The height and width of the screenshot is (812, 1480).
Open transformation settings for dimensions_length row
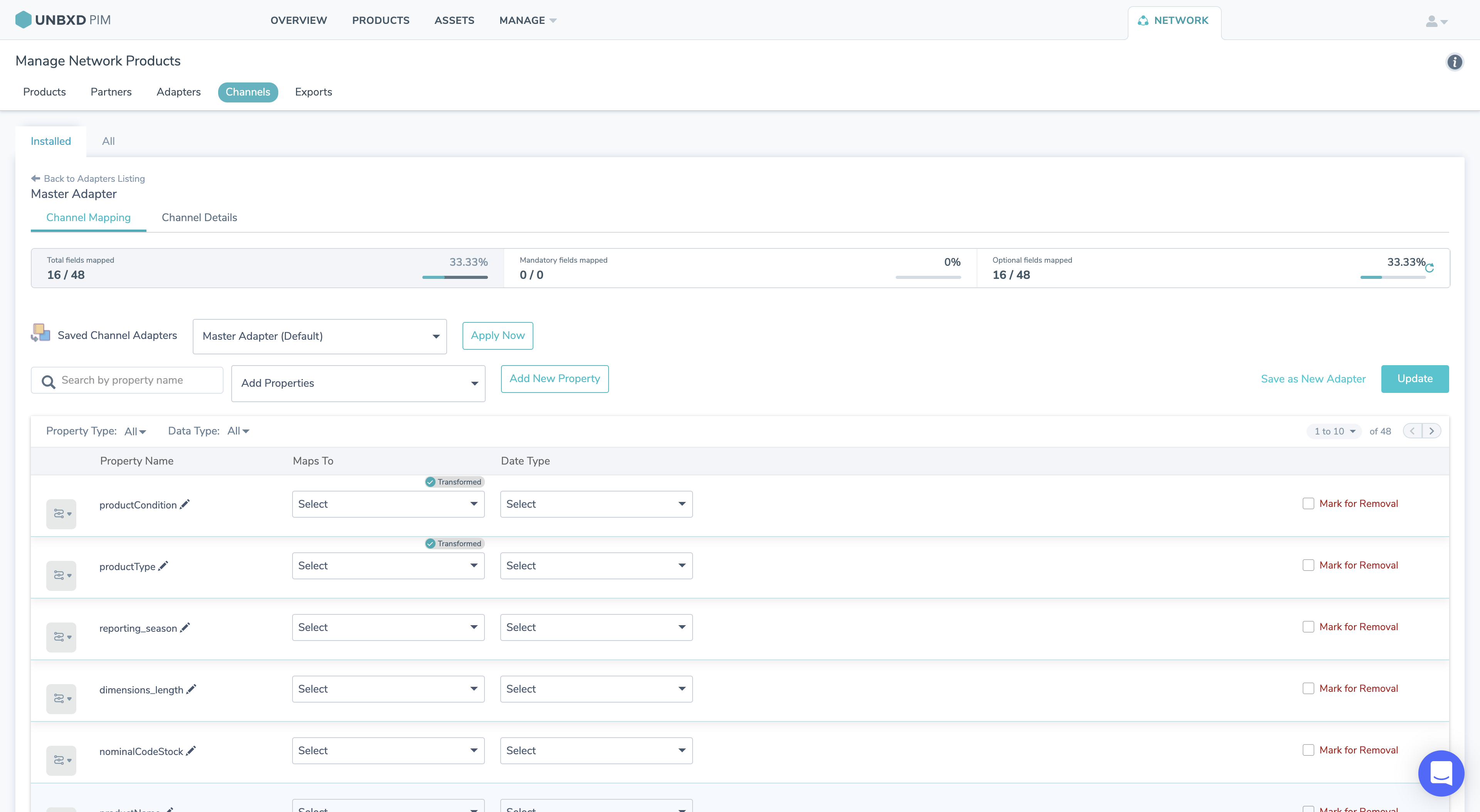[62, 699]
